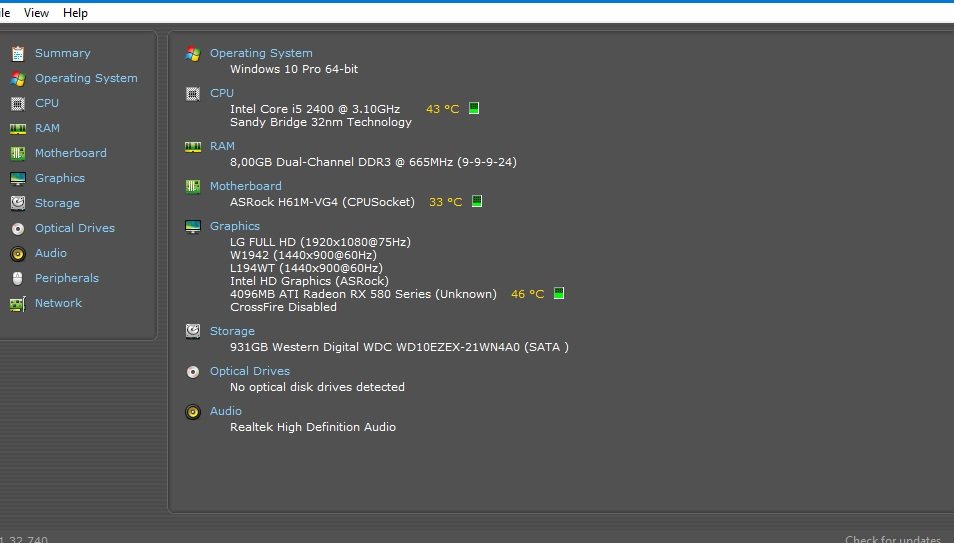
Task: Click the RAM stick icon in sidebar
Action: (x=18, y=128)
